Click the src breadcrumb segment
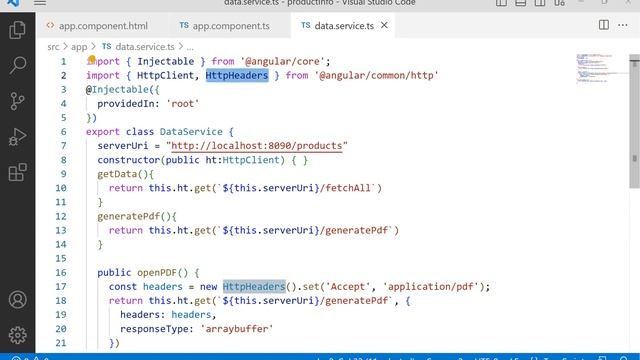640x360 pixels. pyautogui.click(x=53, y=47)
